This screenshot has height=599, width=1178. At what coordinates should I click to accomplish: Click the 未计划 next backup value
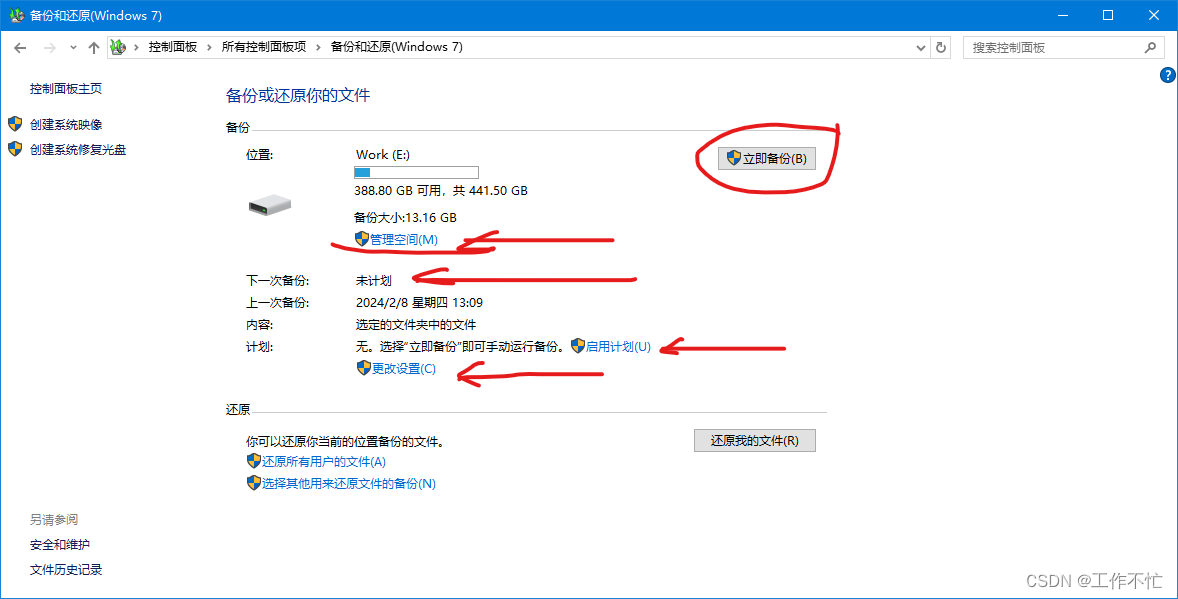[x=373, y=281]
